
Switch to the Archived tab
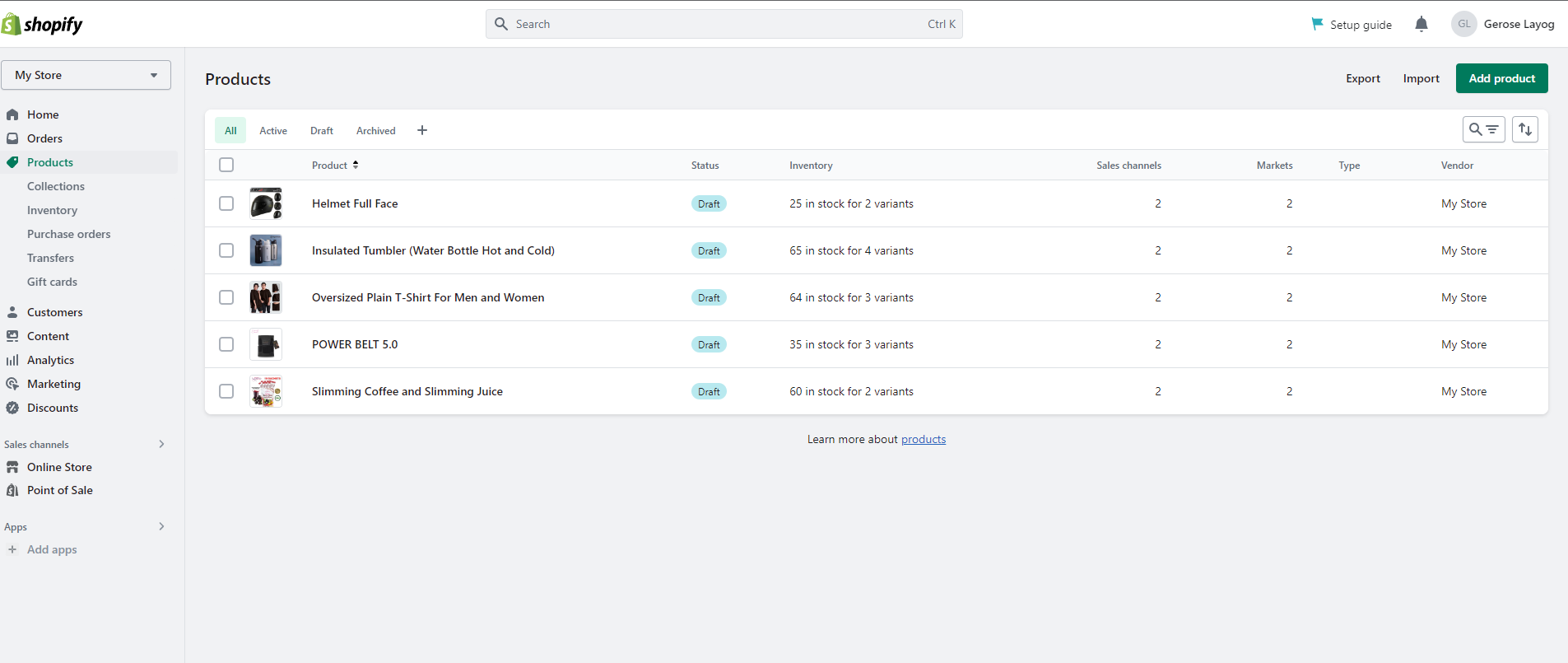coord(375,131)
